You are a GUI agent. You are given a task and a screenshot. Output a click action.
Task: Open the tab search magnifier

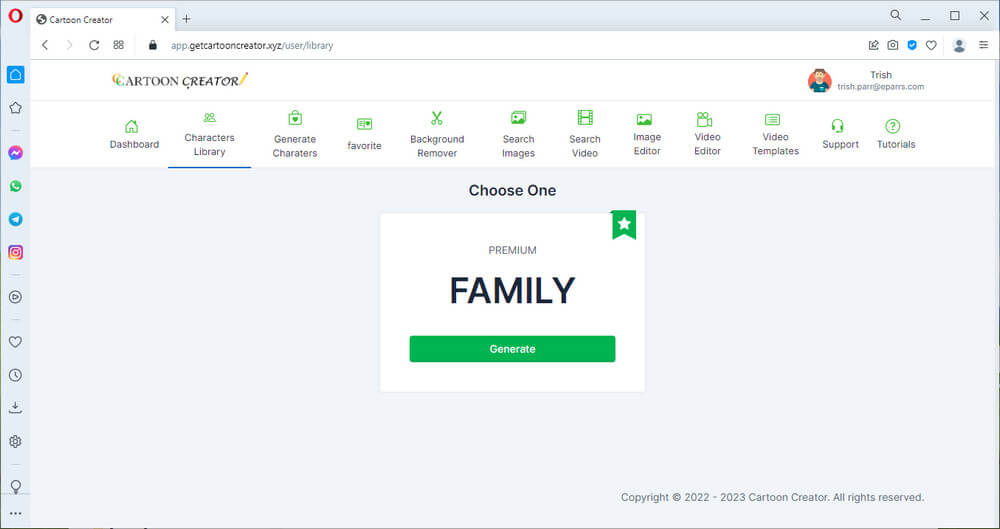[x=896, y=15]
